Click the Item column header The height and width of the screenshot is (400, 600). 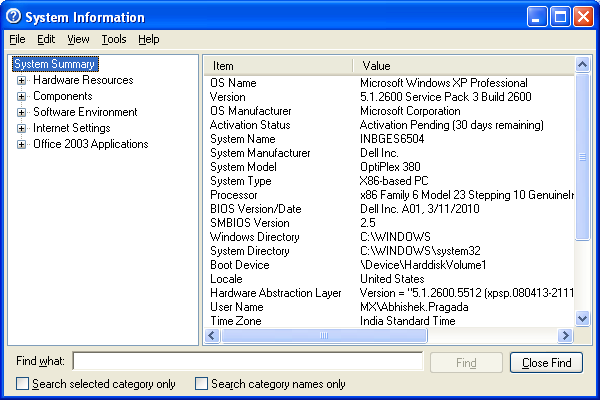click(278, 66)
